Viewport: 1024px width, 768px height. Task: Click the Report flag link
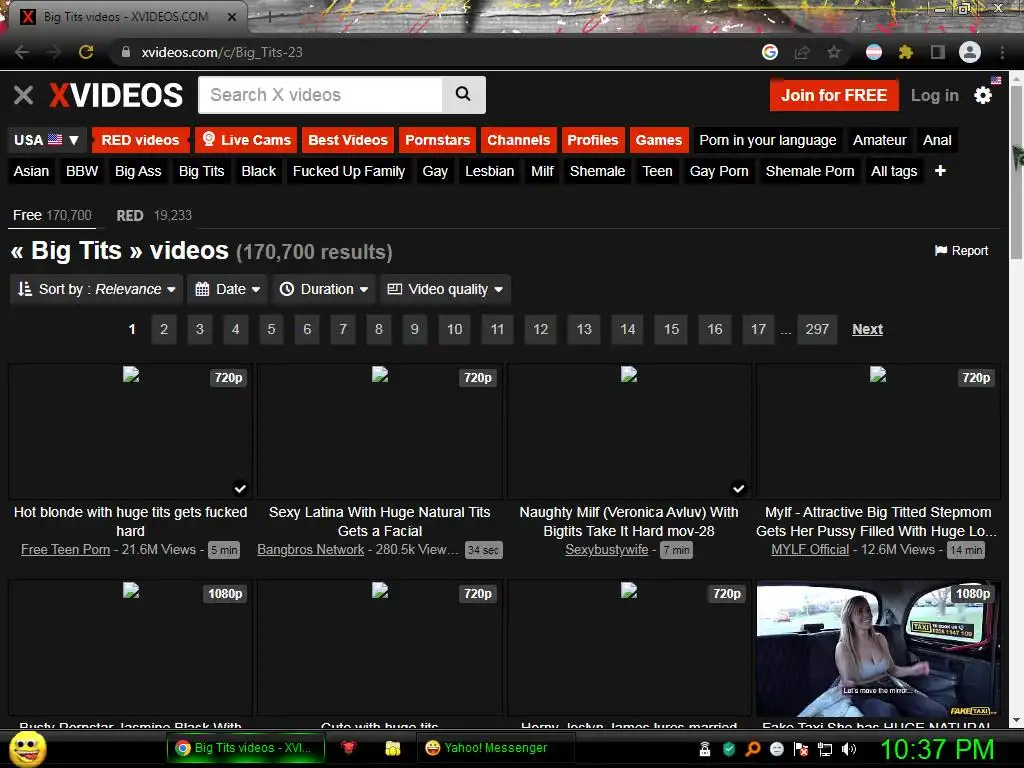pos(961,251)
